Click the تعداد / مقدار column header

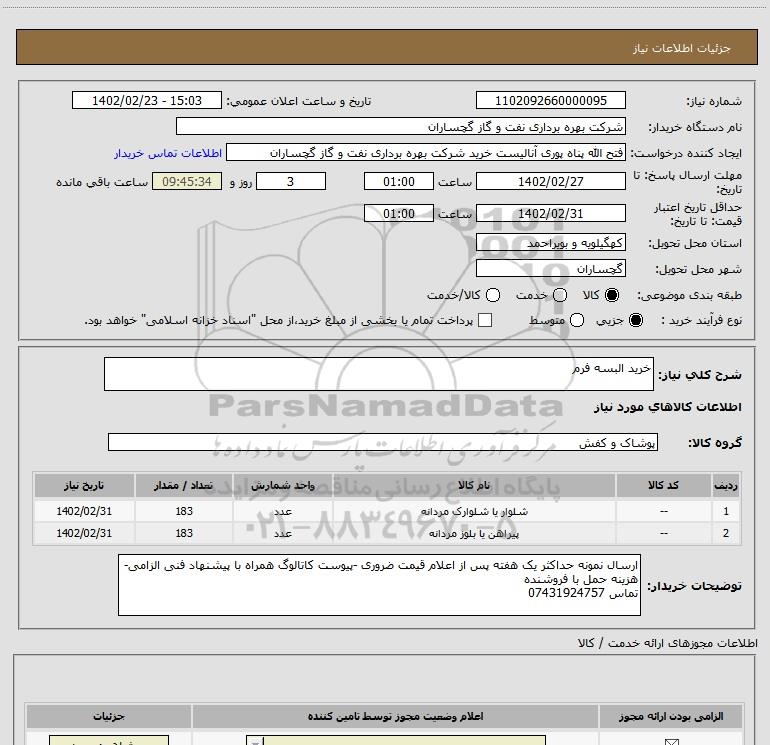click(x=184, y=485)
